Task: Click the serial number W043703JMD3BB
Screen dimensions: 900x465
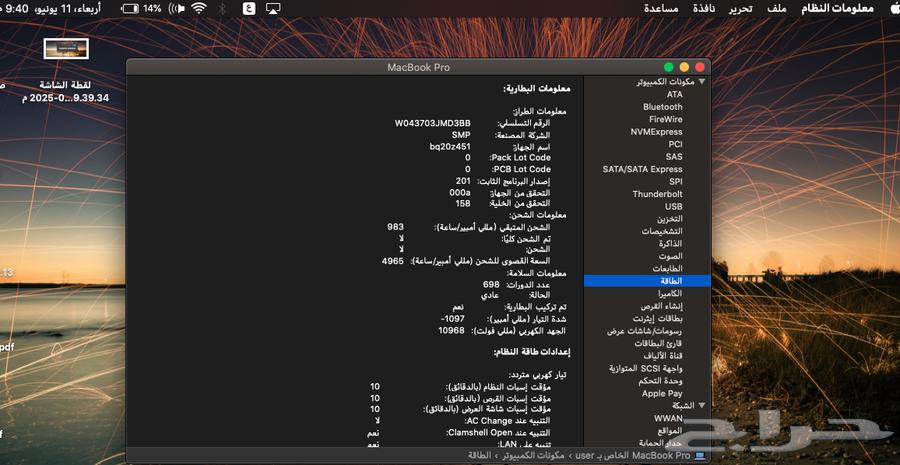Action: 433,123
